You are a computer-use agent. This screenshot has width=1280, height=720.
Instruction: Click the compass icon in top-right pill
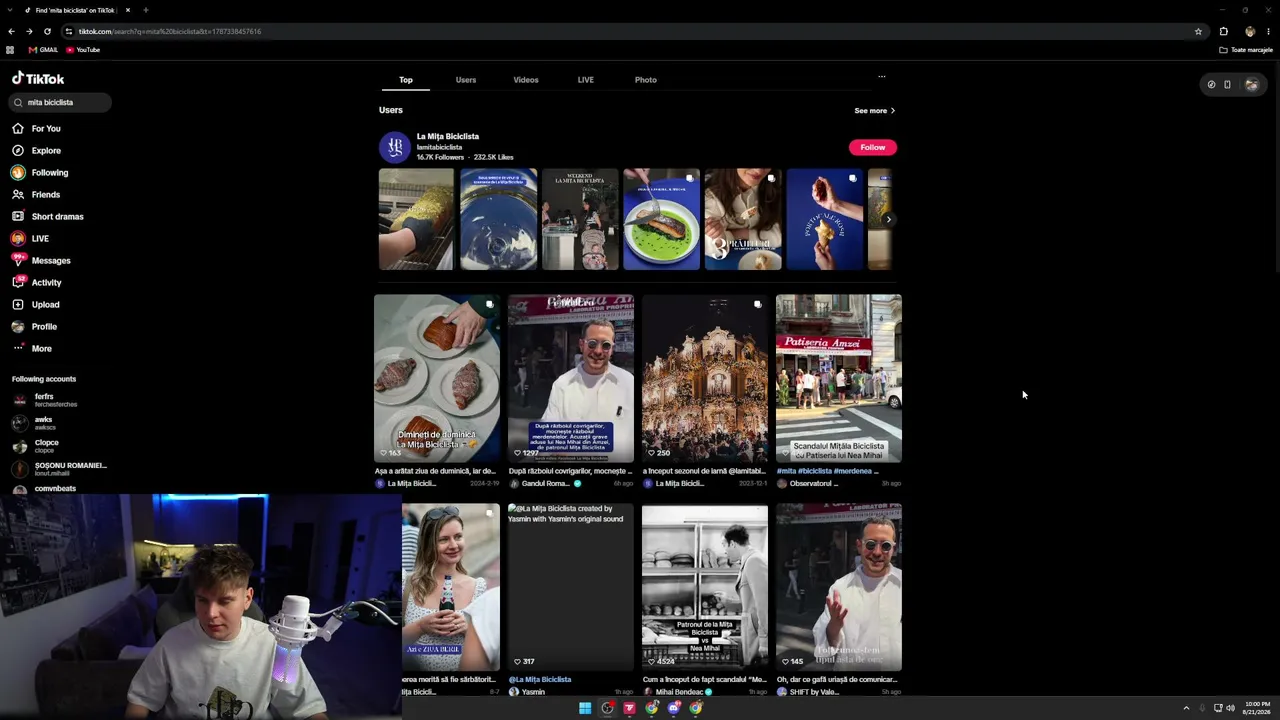point(1211,85)
